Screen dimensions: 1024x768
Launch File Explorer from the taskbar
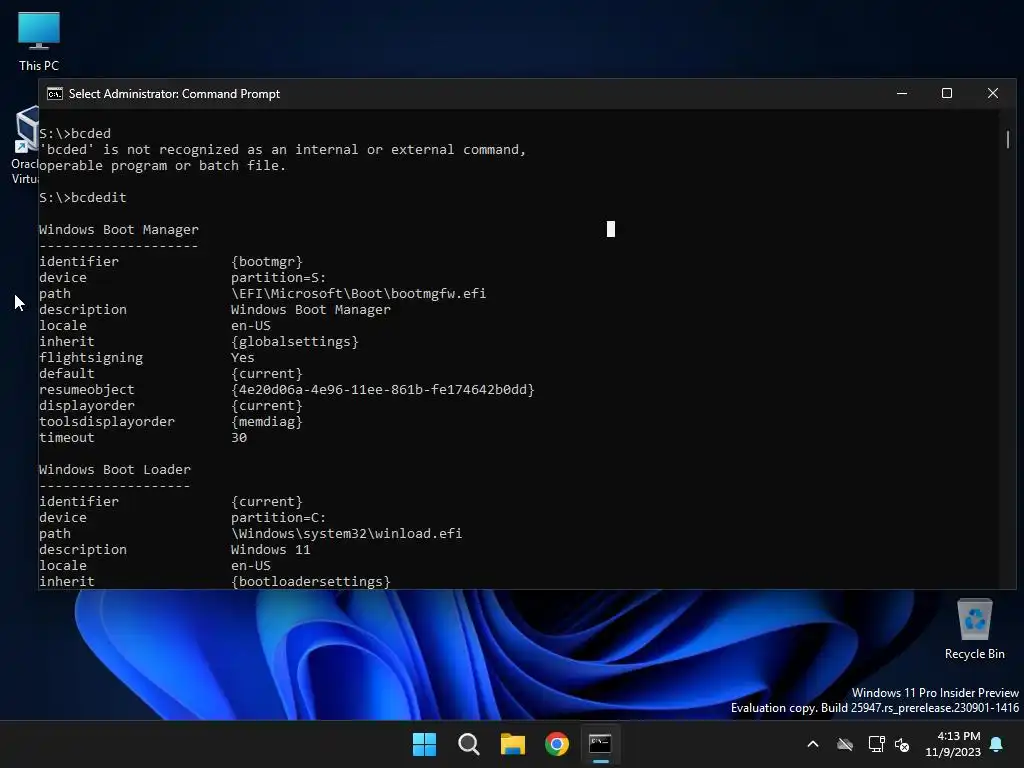pyautogui.click(x=513, y=744)
